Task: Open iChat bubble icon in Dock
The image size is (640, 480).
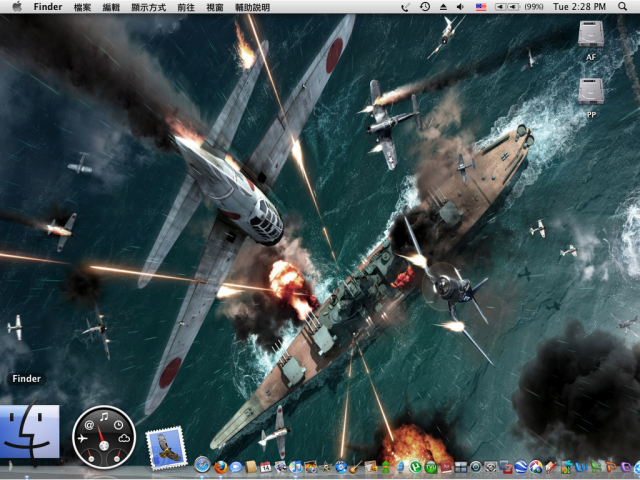Action: click(236, 467)
